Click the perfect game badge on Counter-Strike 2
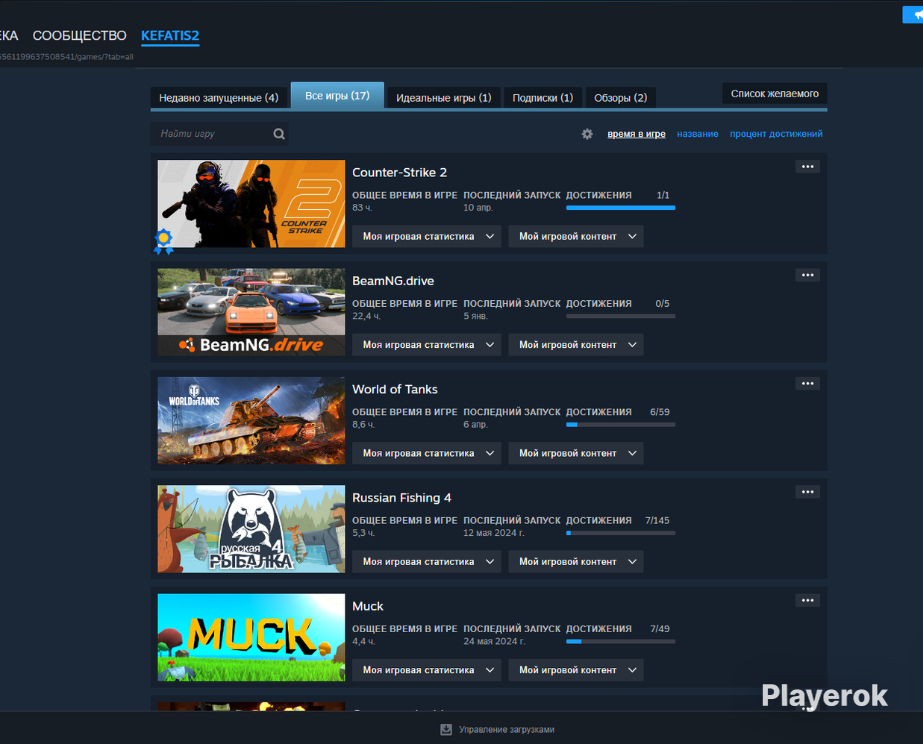This screenshot has width=923, height=744. click(164, 241)
